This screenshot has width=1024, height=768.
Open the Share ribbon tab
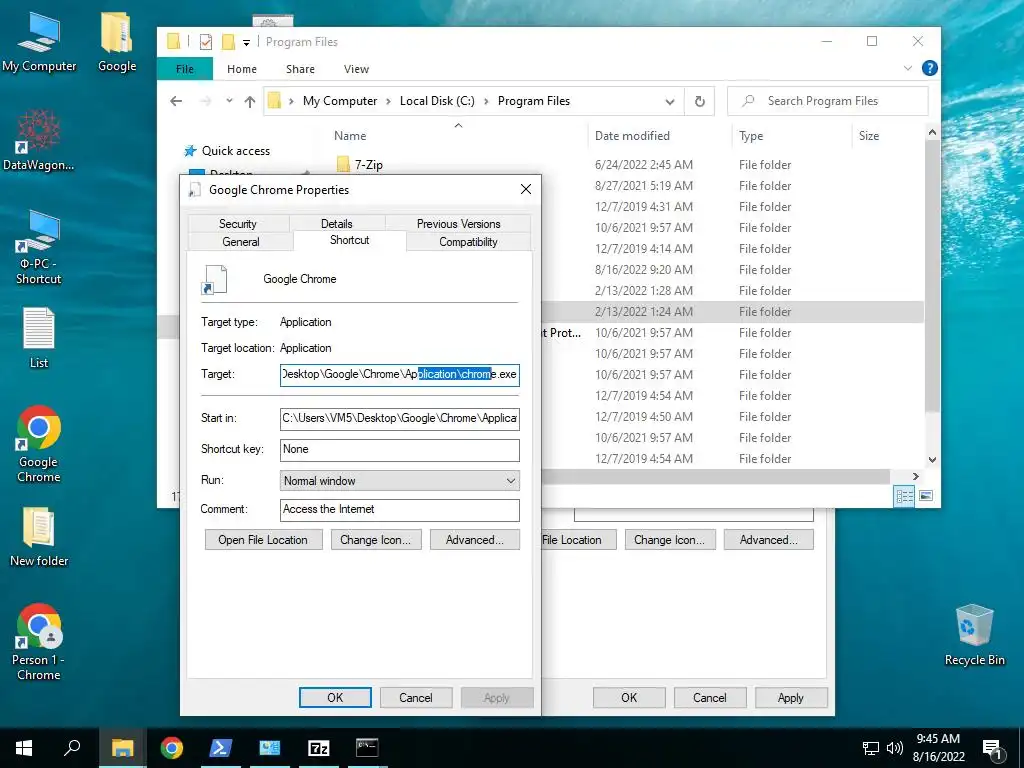[300, 69]
